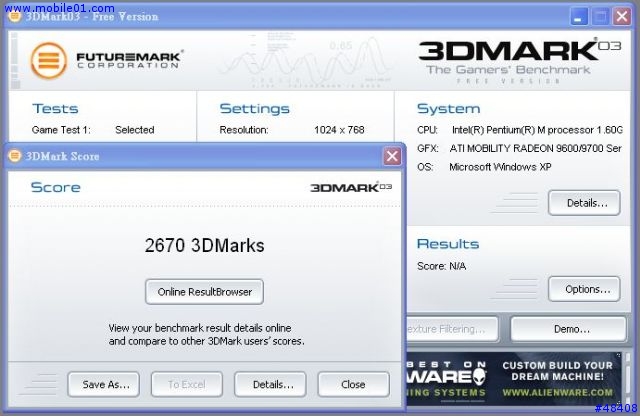
Task: Click Save As... in score dialog
Action: click(x=104, y=384)
